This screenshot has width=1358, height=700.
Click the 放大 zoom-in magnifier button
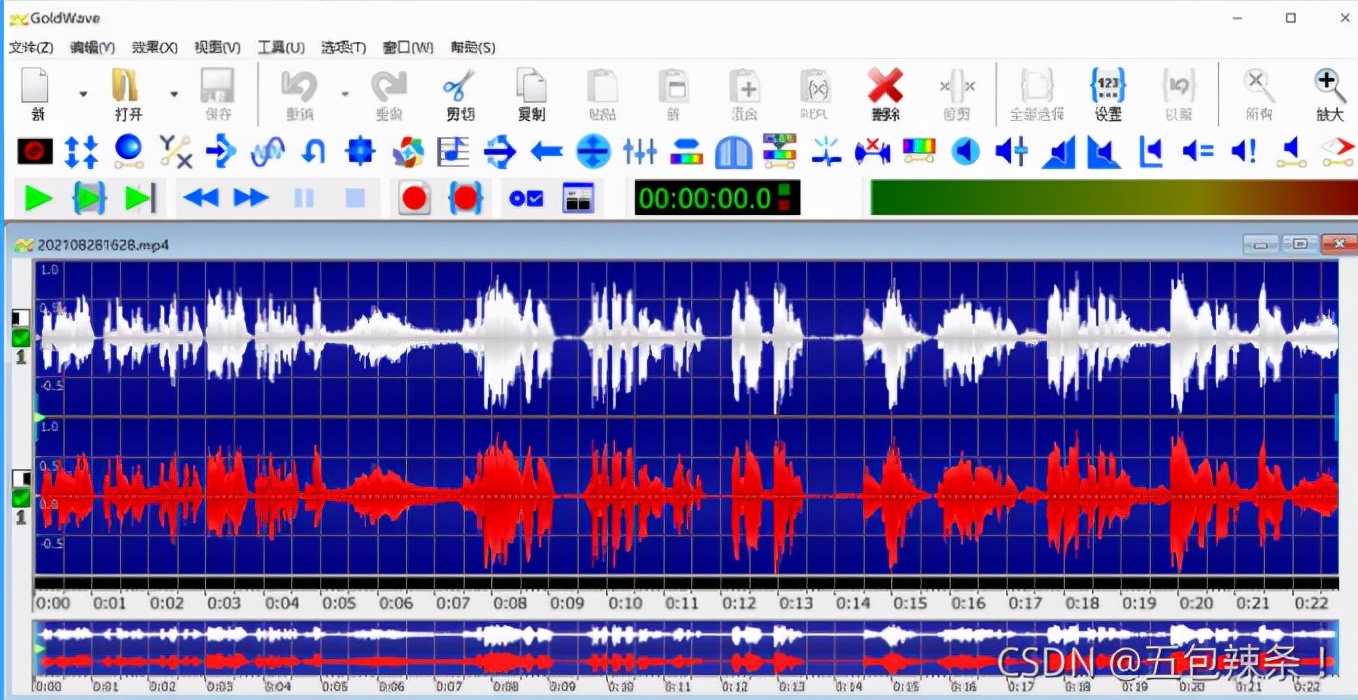(1329, 94)
